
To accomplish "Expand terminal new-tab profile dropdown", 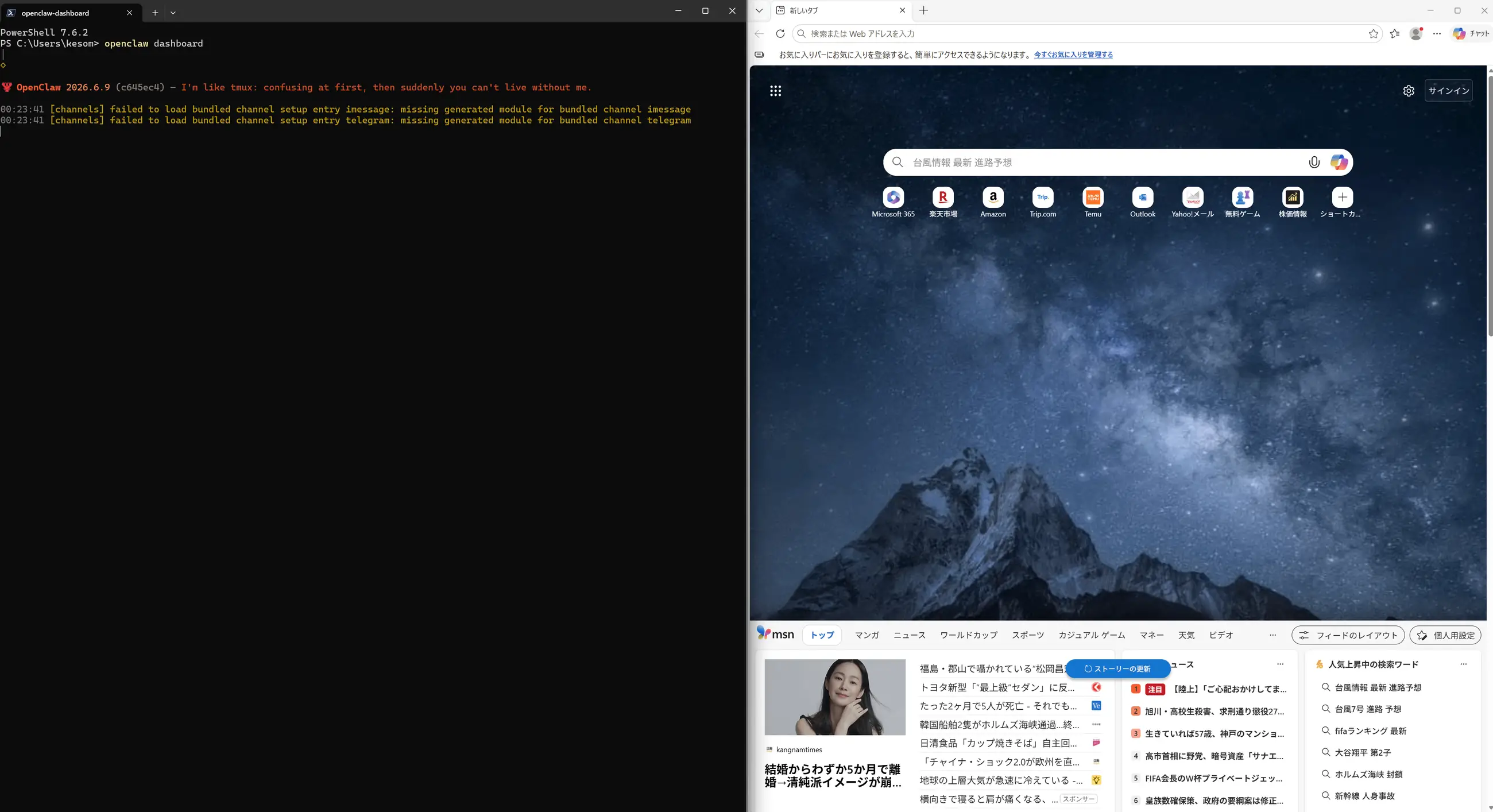I will pyautogui.click(x=173, y=12).
